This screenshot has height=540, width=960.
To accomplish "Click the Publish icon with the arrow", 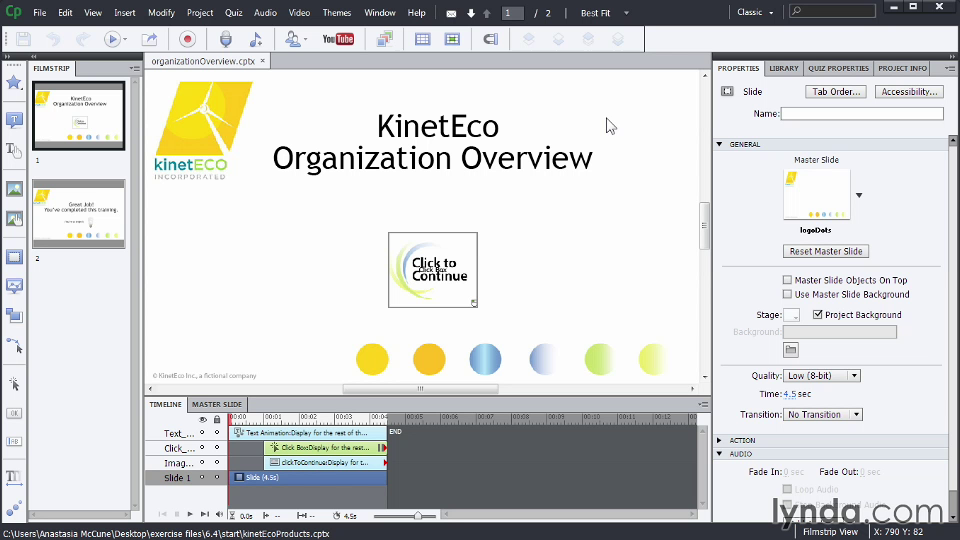I will pyautogui.click(x=149, y=39).
